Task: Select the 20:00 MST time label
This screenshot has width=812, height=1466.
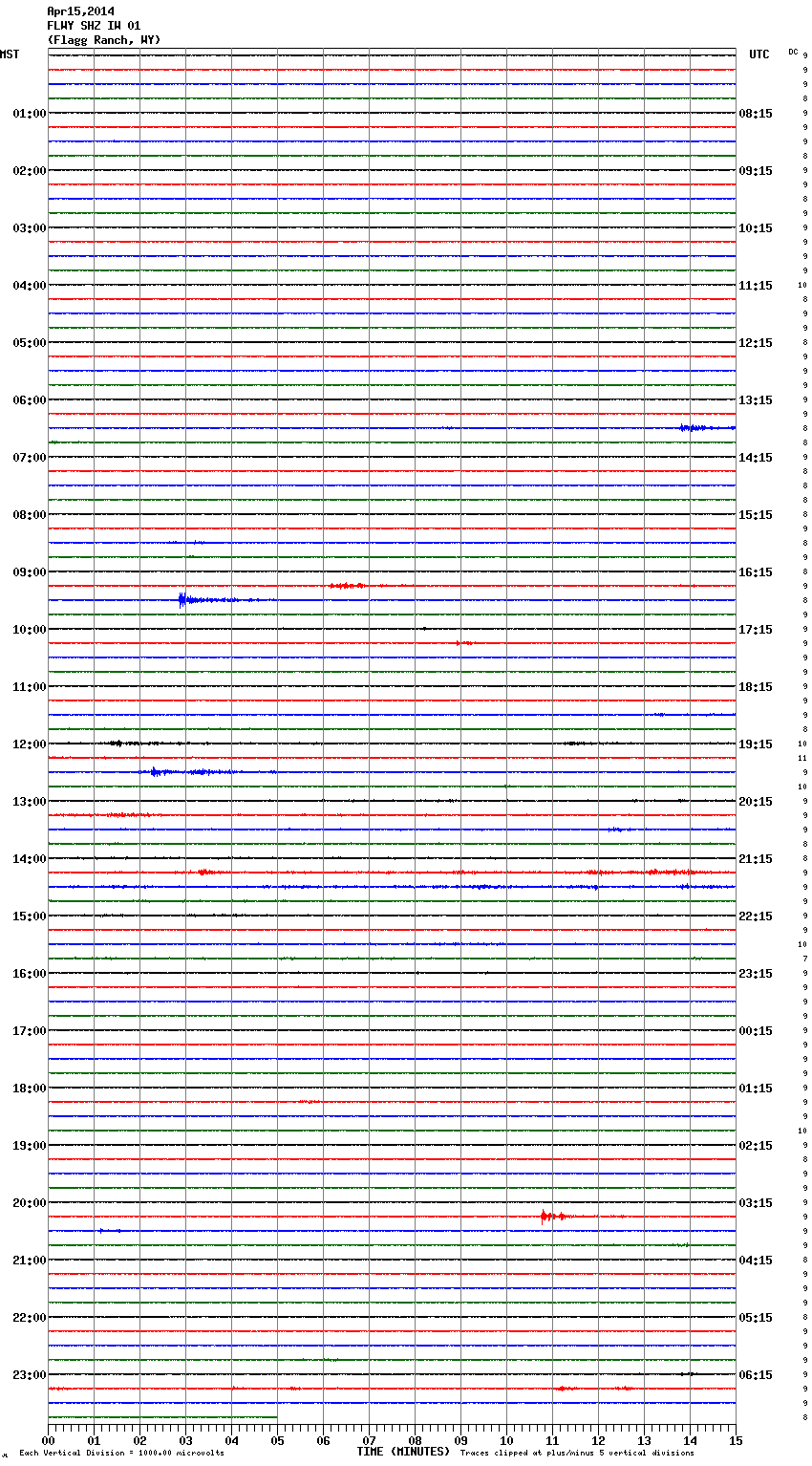Action: (30, 1203)
